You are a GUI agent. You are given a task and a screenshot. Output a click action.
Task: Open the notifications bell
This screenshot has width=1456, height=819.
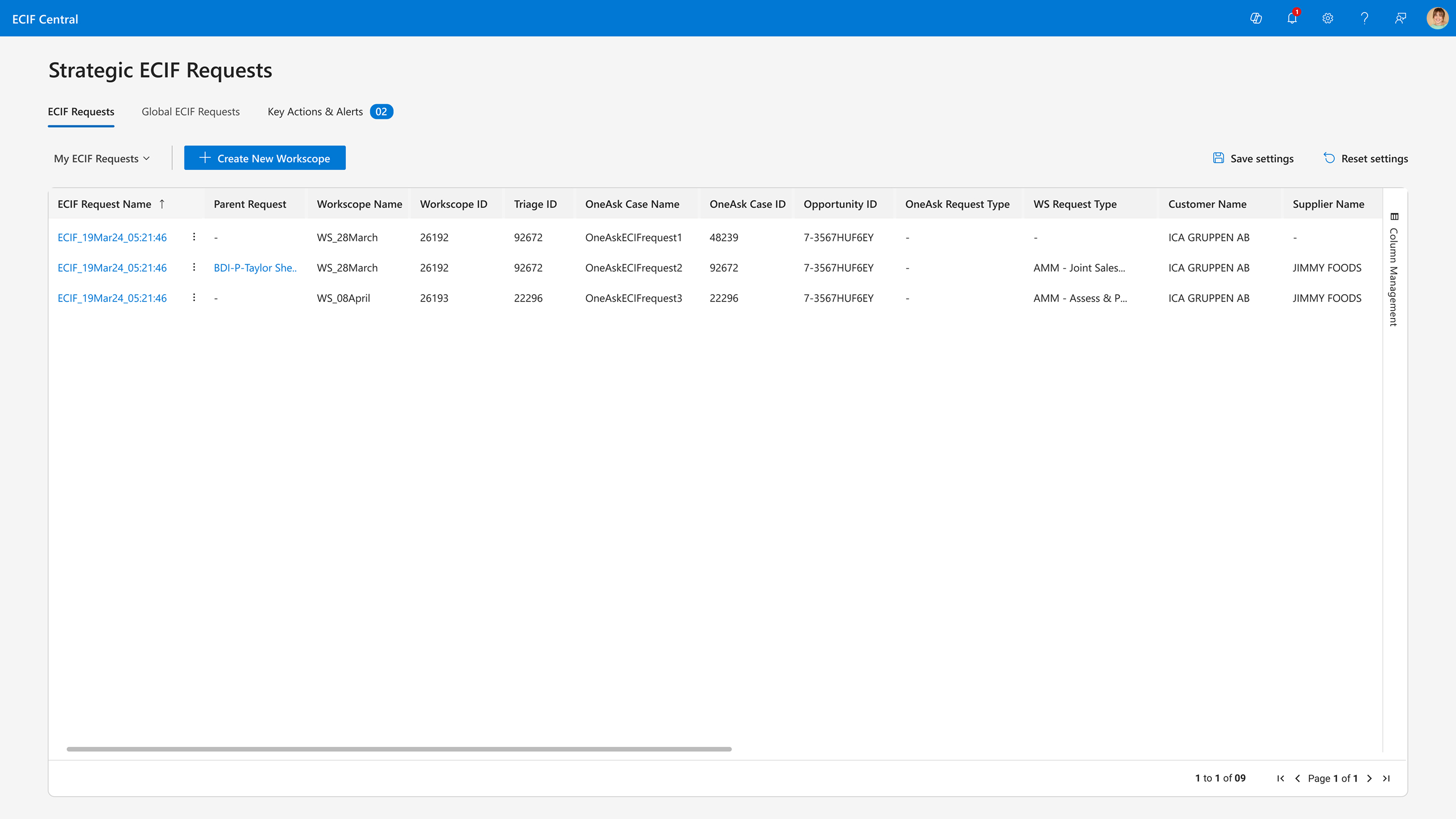(1292, 19)
